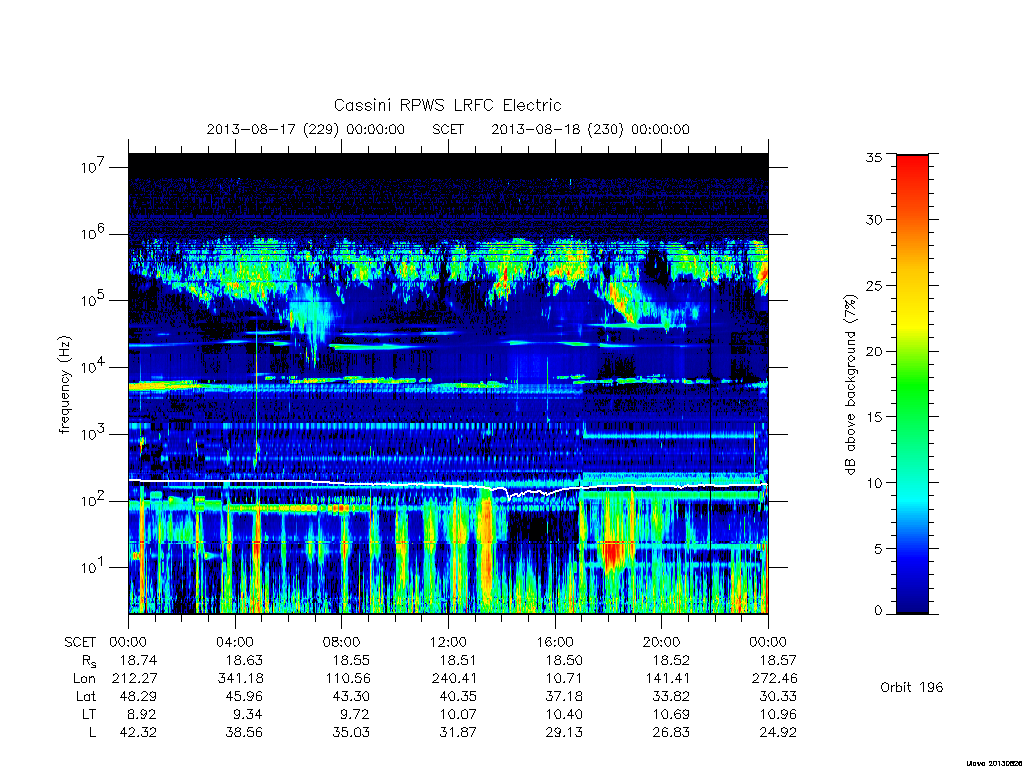The height and width of the screenshot is (768, 1024).
Task: Click the 10^1 frequency axis label
Action: coord(93,567)
